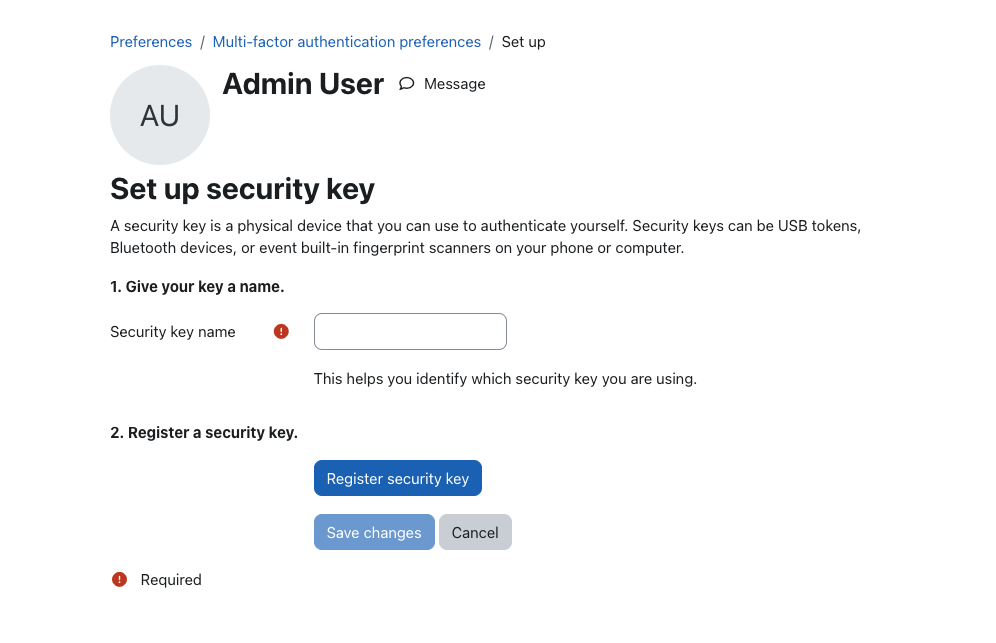The image size is (996, 643).
Task: Click the step heading Give your key a name
Action: (198, 287)
